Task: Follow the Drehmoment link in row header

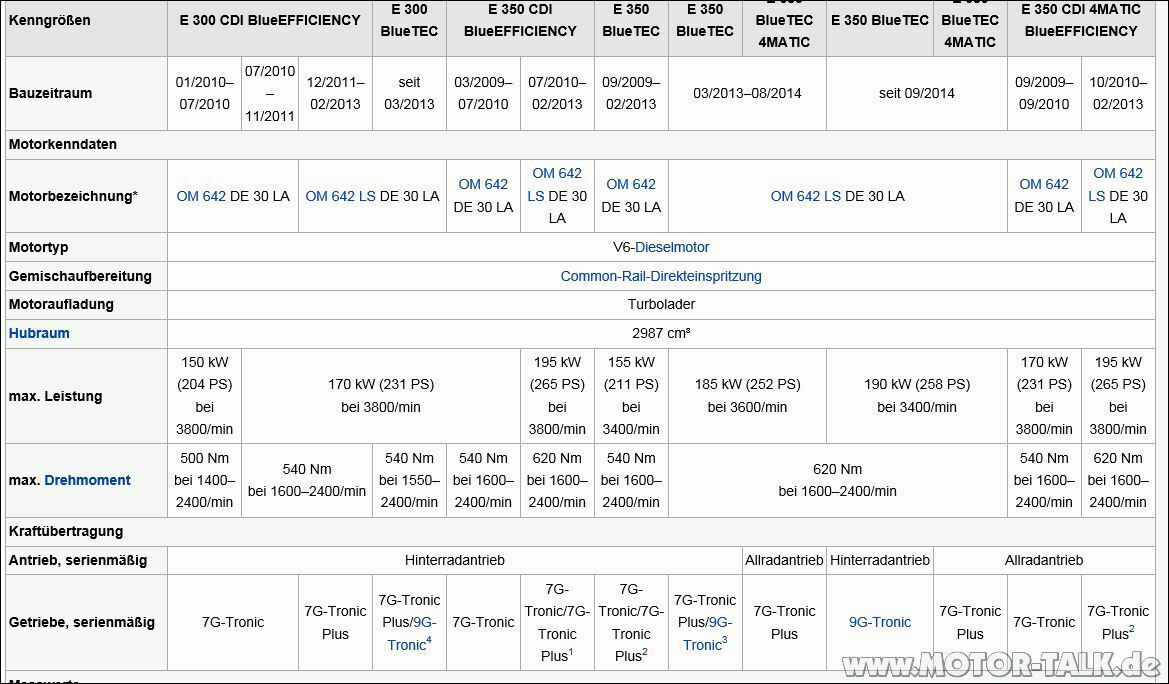Action: pyautogui.click(x=87, y=480)
